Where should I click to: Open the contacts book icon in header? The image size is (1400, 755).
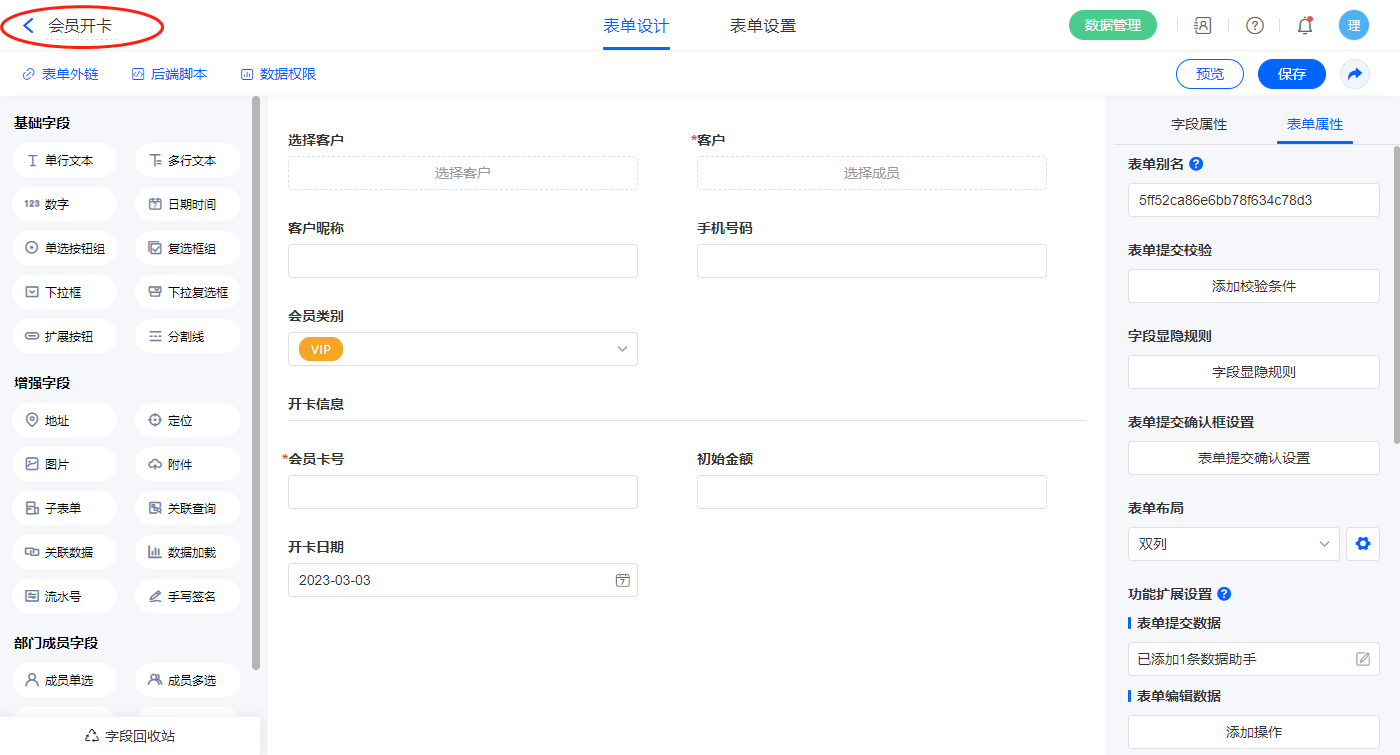(x=1203, y=26)
